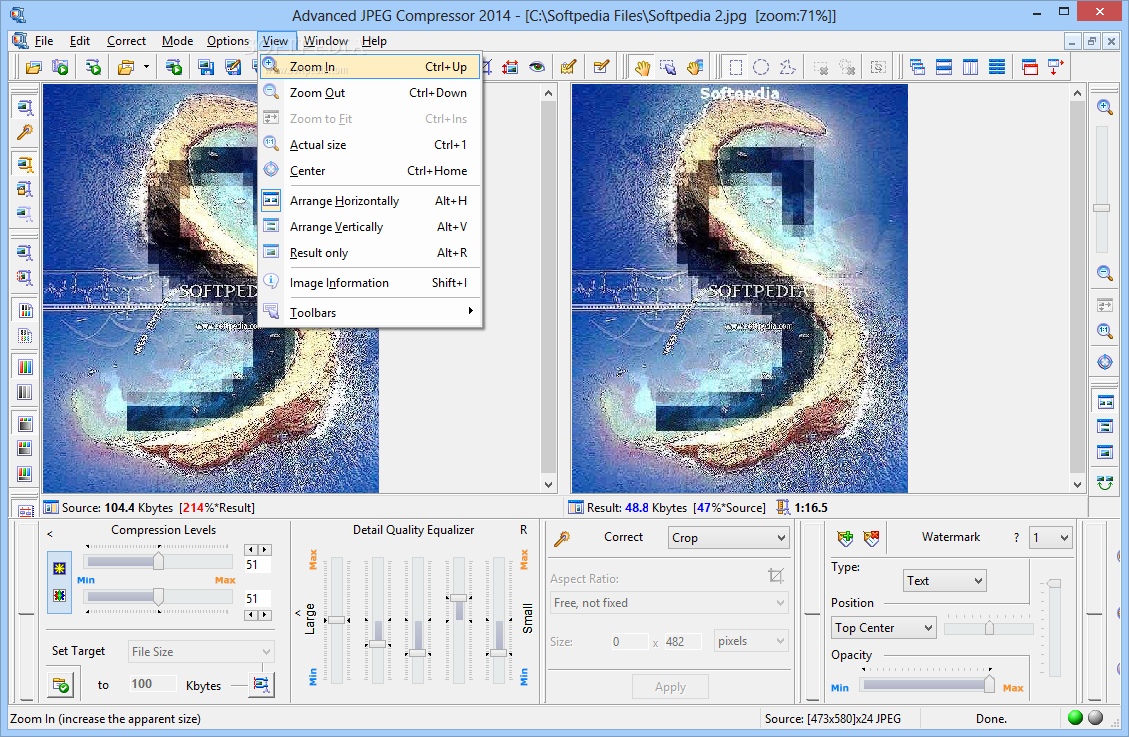Select the rectangular selection tool
The image size is (1129, 737).
tap(735, 68)
